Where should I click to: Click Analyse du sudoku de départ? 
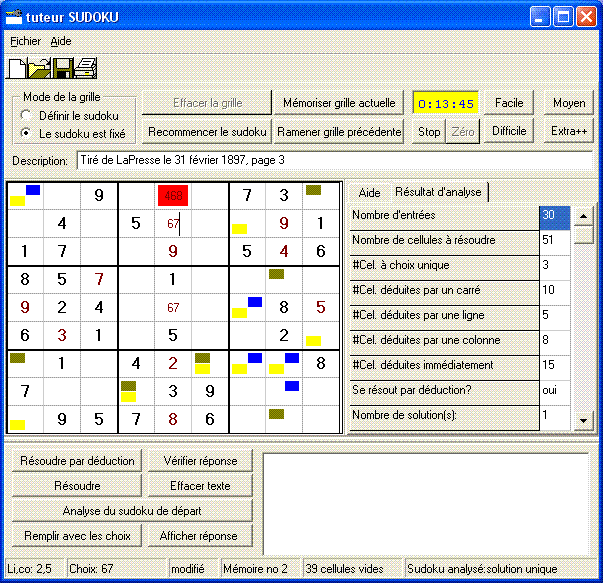coord(132,511)
